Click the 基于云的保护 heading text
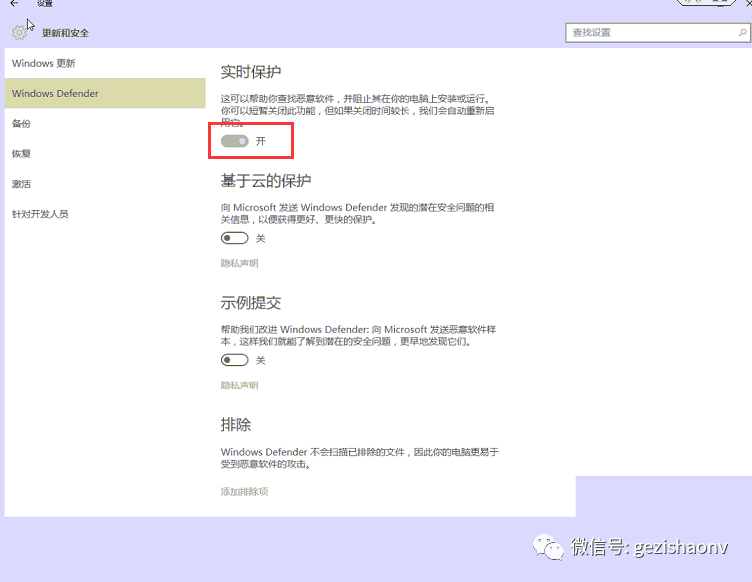 tap(266, 181)
